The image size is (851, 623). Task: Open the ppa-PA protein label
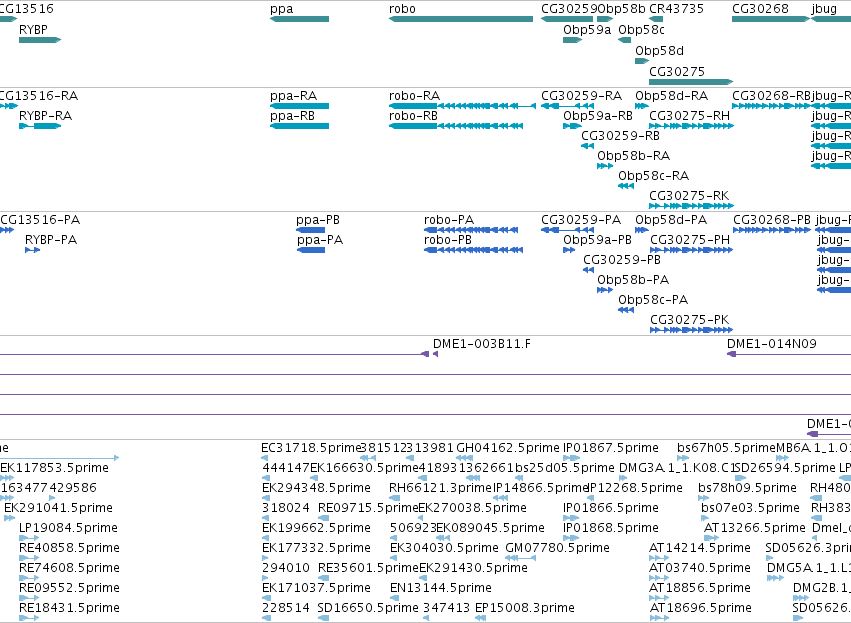pyautogui.click(x=320, y=240)
